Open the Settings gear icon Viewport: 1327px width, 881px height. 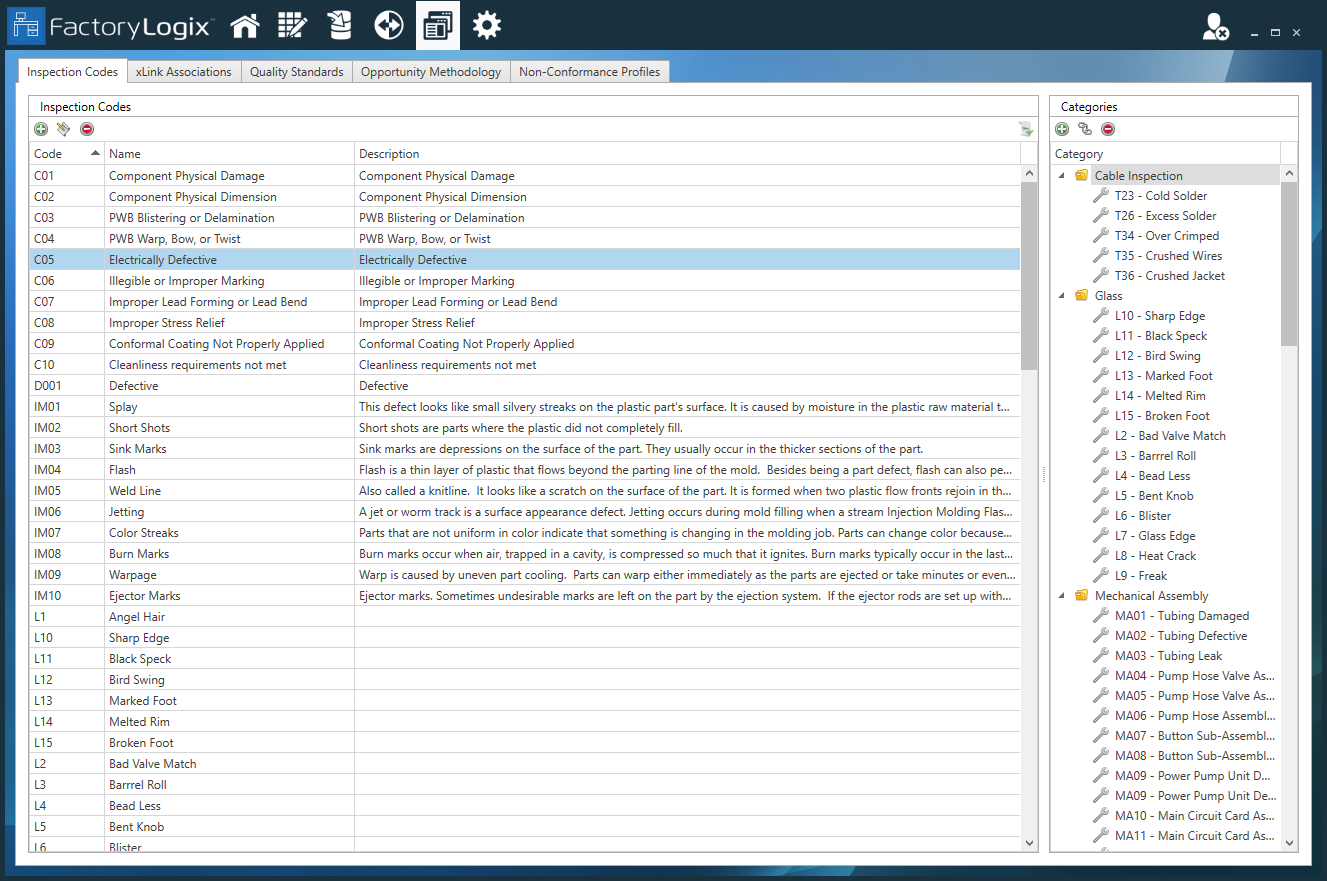[487, 25]
